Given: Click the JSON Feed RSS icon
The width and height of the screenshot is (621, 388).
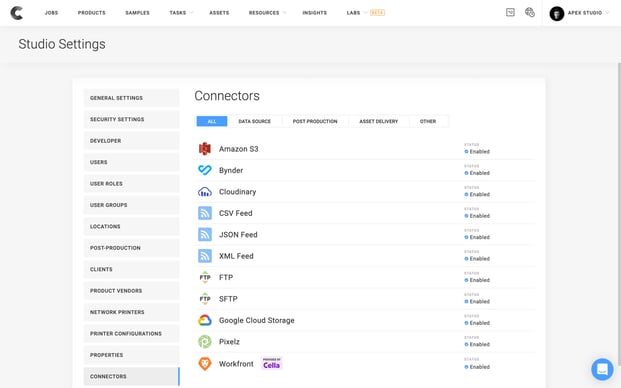Looking at the screenshot, I should point(205,234).
